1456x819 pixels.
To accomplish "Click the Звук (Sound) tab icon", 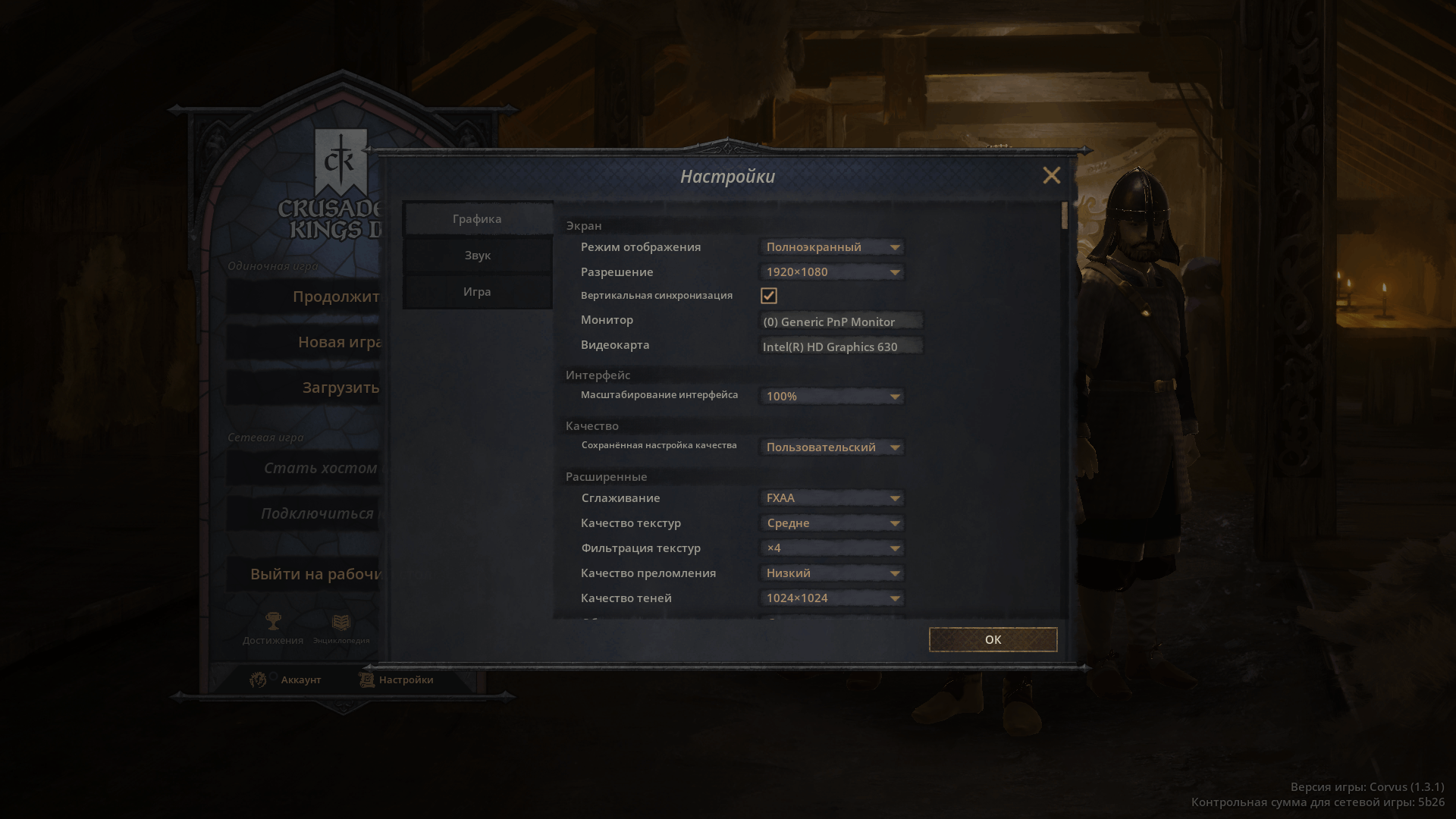I will 478,255.
